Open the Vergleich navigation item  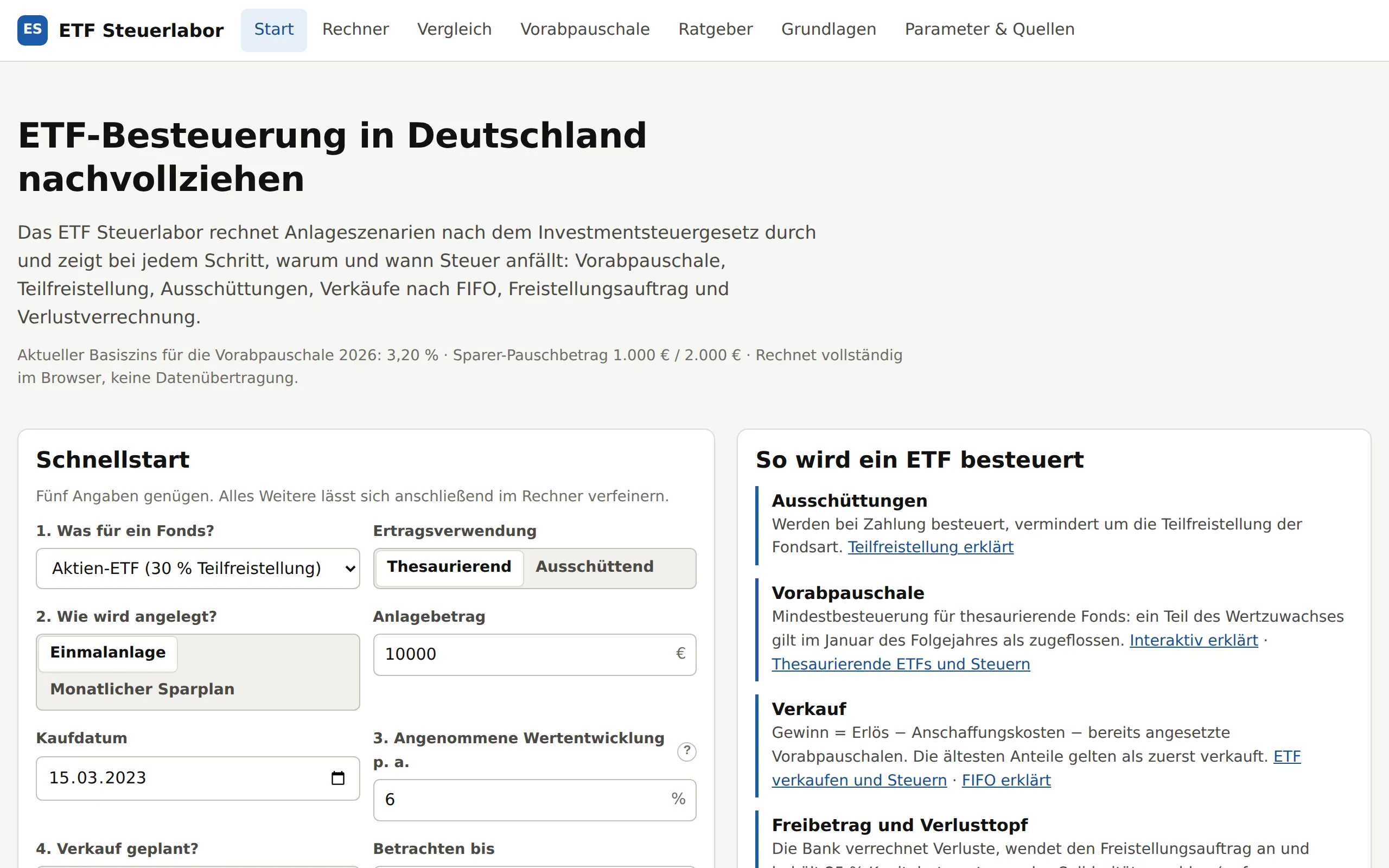tap(454, 30)
